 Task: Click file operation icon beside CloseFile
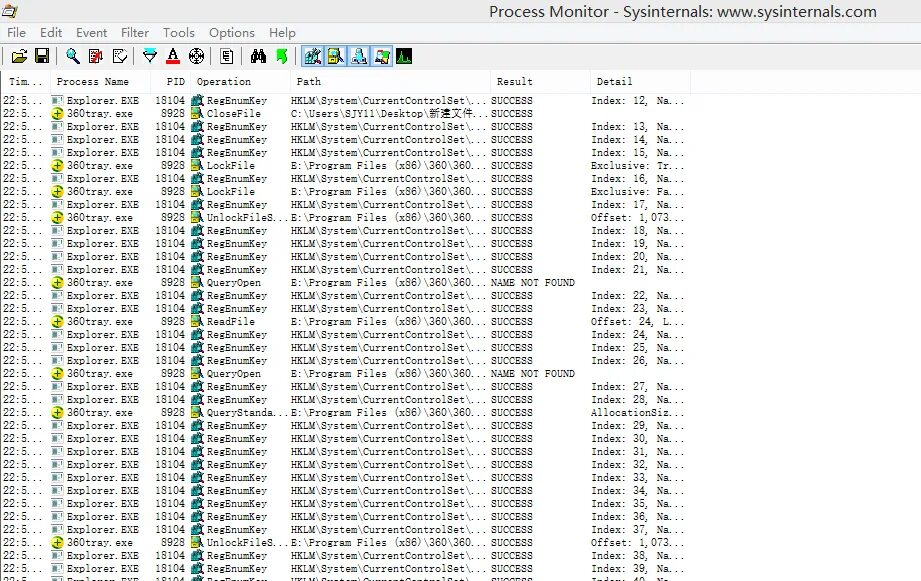tap(197, 113)
